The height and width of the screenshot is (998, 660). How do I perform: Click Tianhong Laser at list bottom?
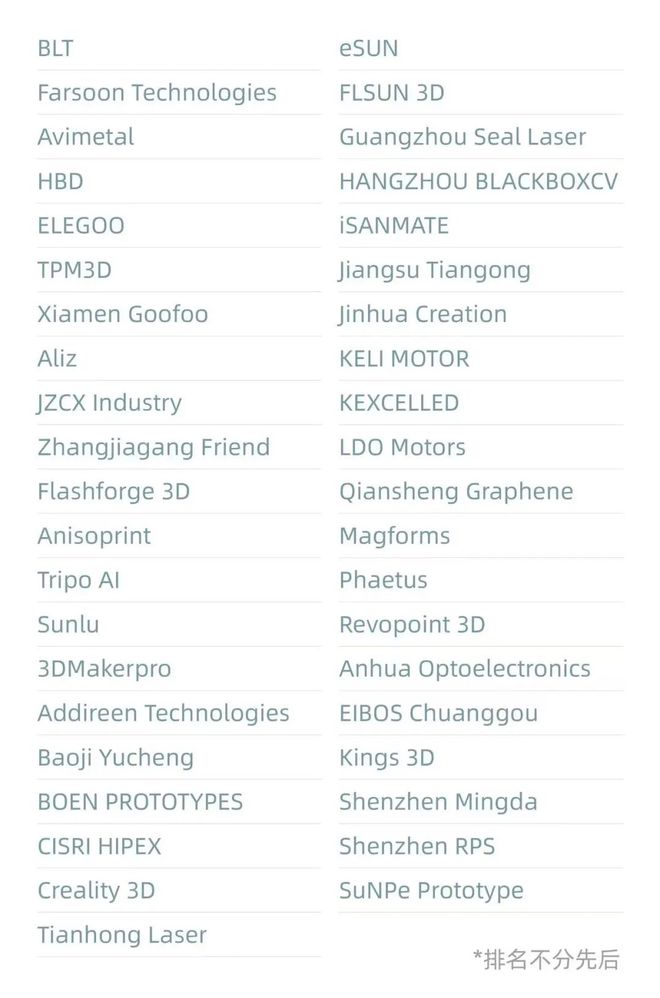[x=122, y=935]
